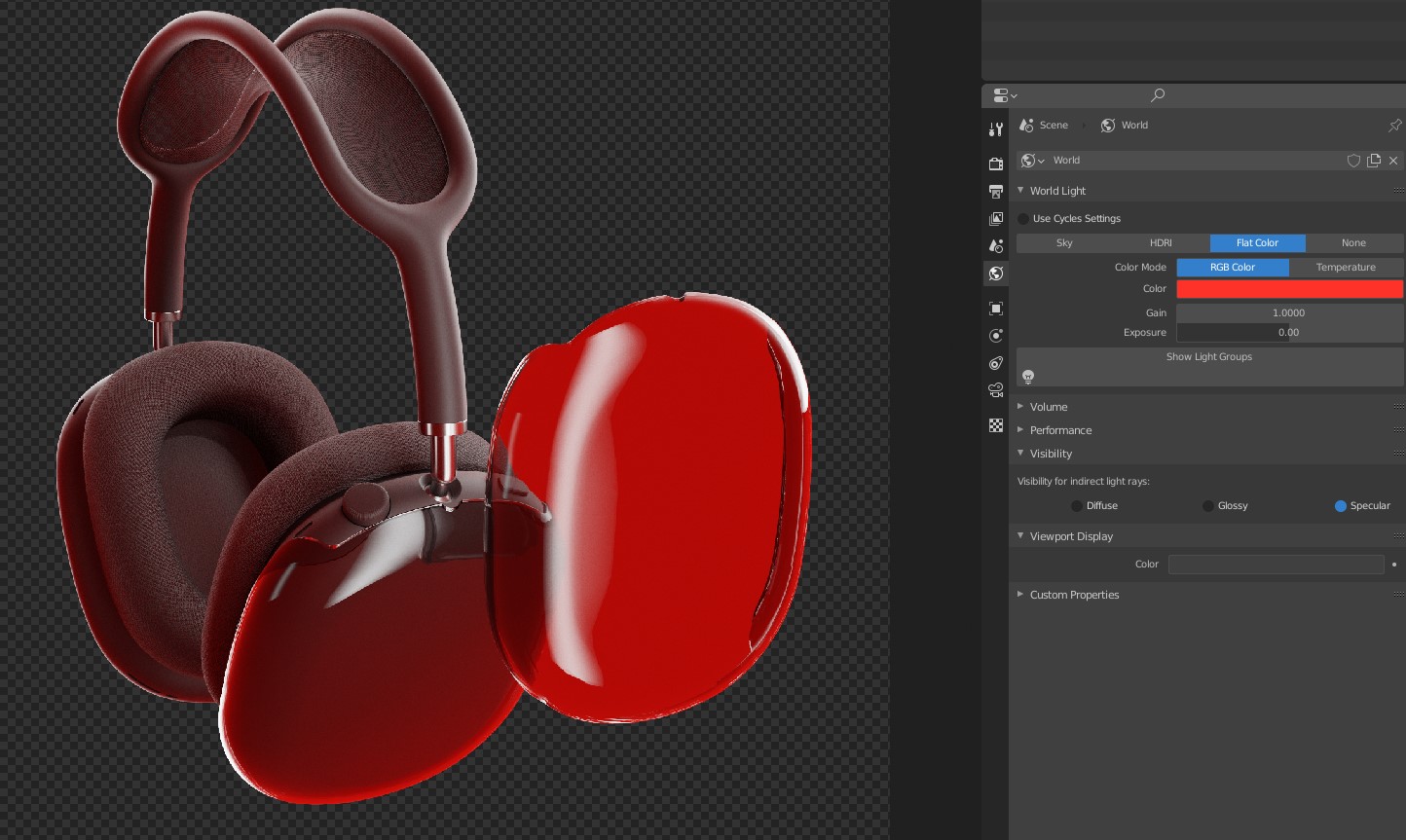Open the World datablock browse dropdown
This screenshot has height=840, width=1406.
point(1032,161)
